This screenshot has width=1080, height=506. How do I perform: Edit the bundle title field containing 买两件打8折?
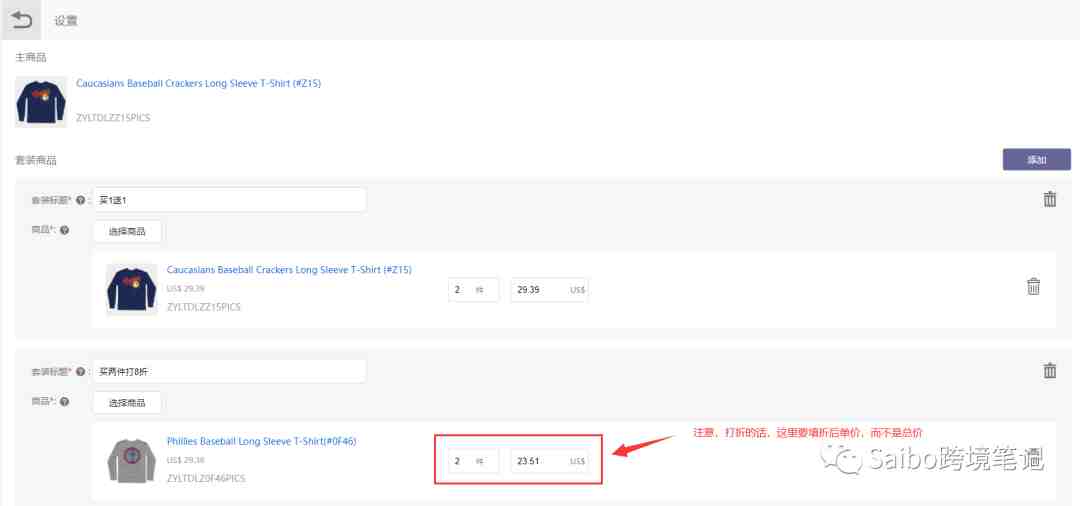pos(229,371)
